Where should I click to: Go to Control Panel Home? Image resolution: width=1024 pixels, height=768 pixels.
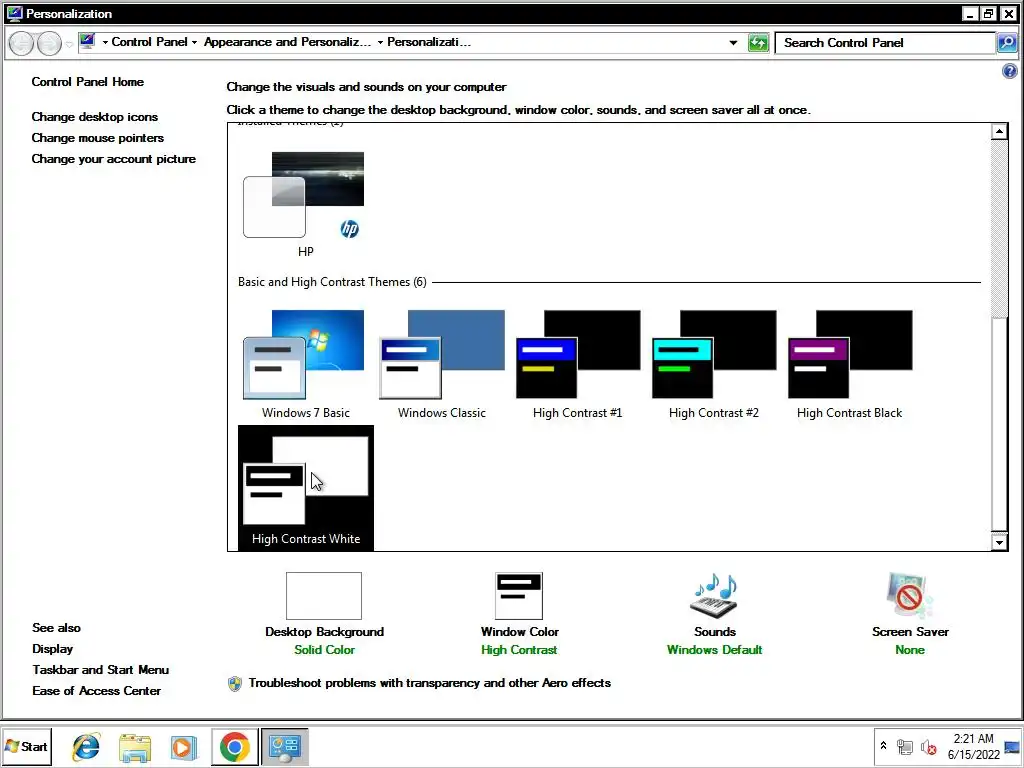point(88,82)
